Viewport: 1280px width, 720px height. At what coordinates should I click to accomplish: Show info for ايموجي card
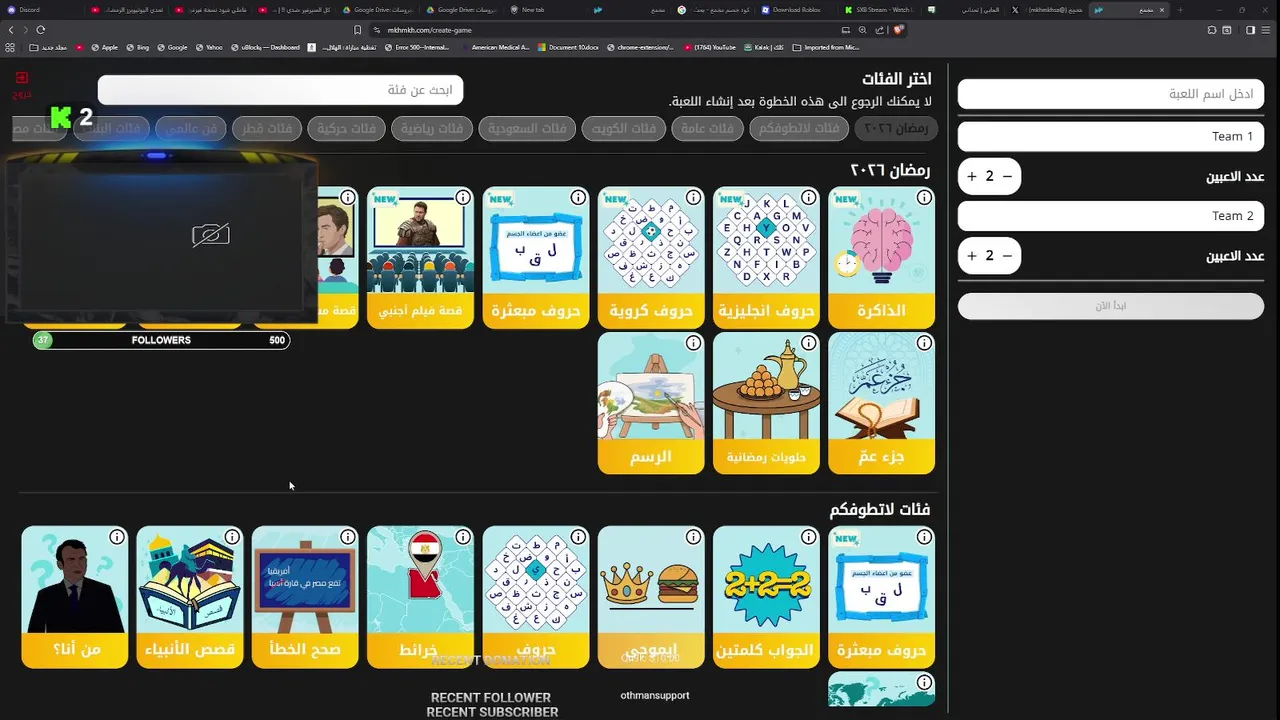pos(694,537)
